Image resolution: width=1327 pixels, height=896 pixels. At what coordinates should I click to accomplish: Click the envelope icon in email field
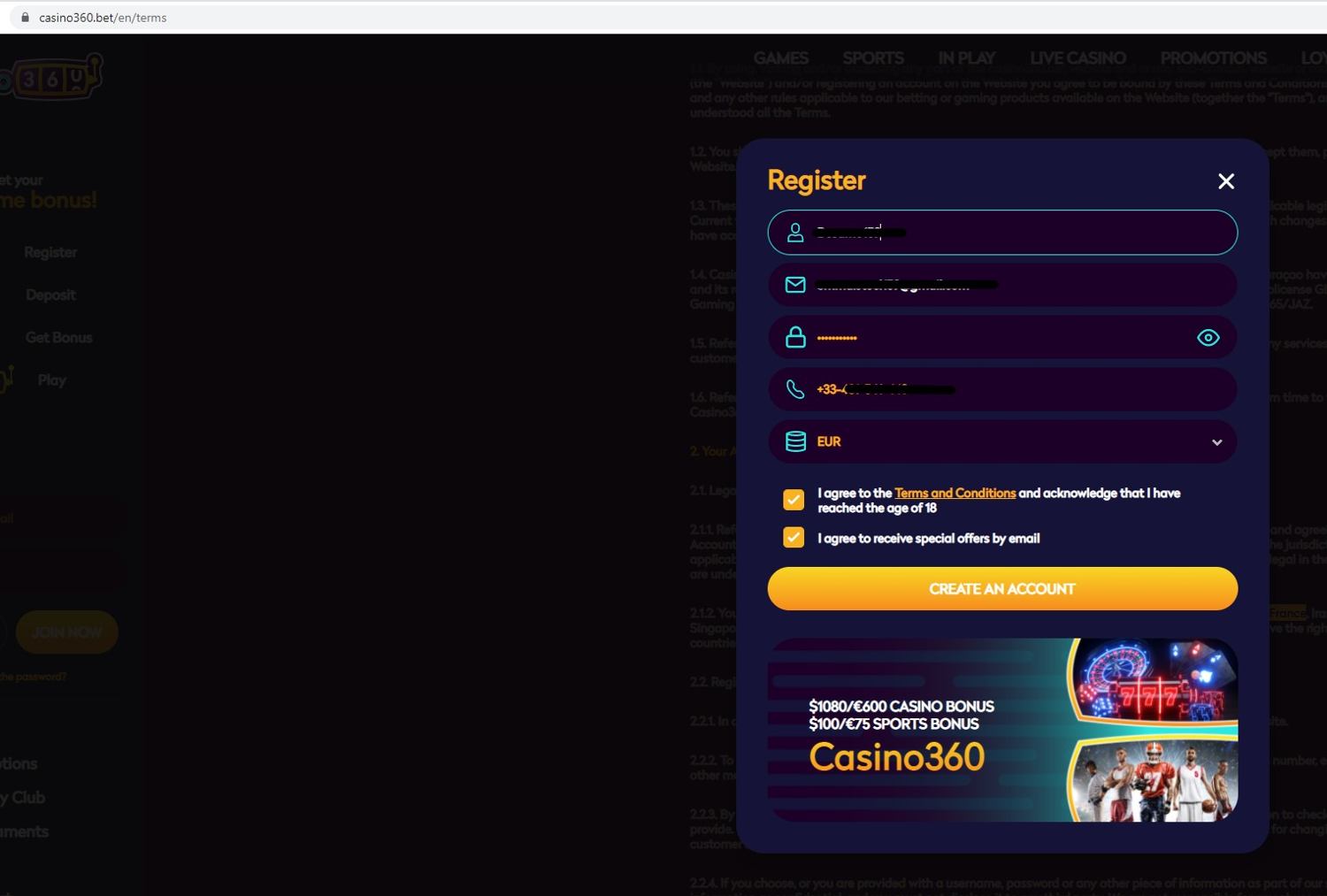(x=795, y=285)
